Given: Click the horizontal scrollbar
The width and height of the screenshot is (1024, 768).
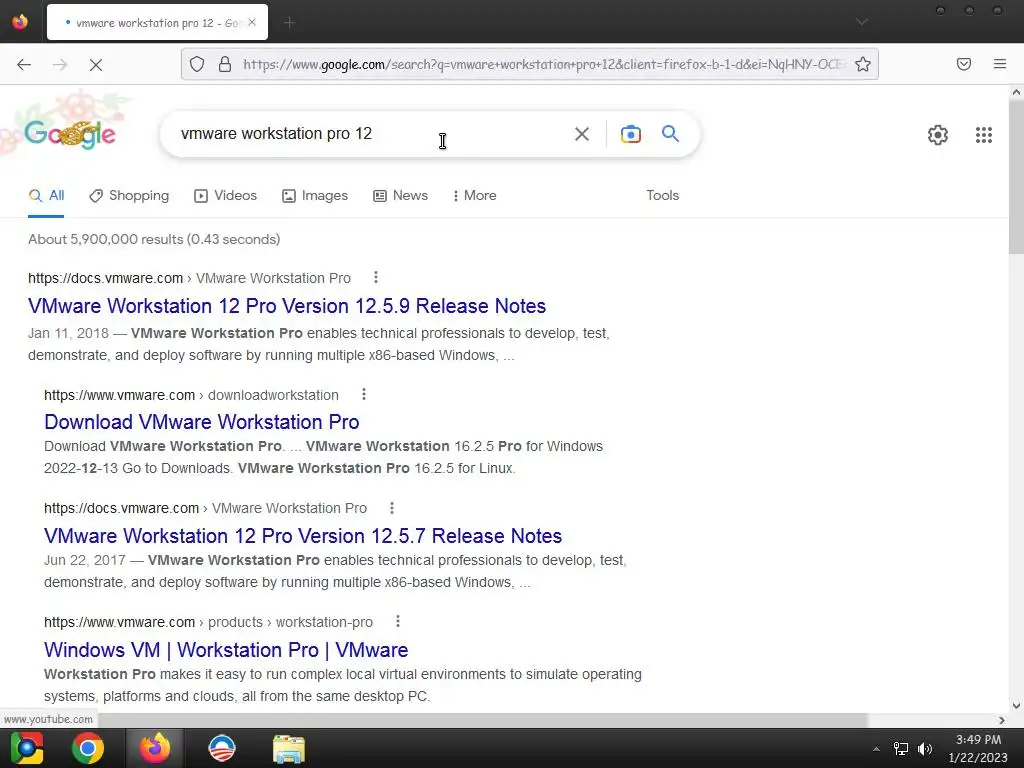Looking at the screenshot, I should (482, 720).
